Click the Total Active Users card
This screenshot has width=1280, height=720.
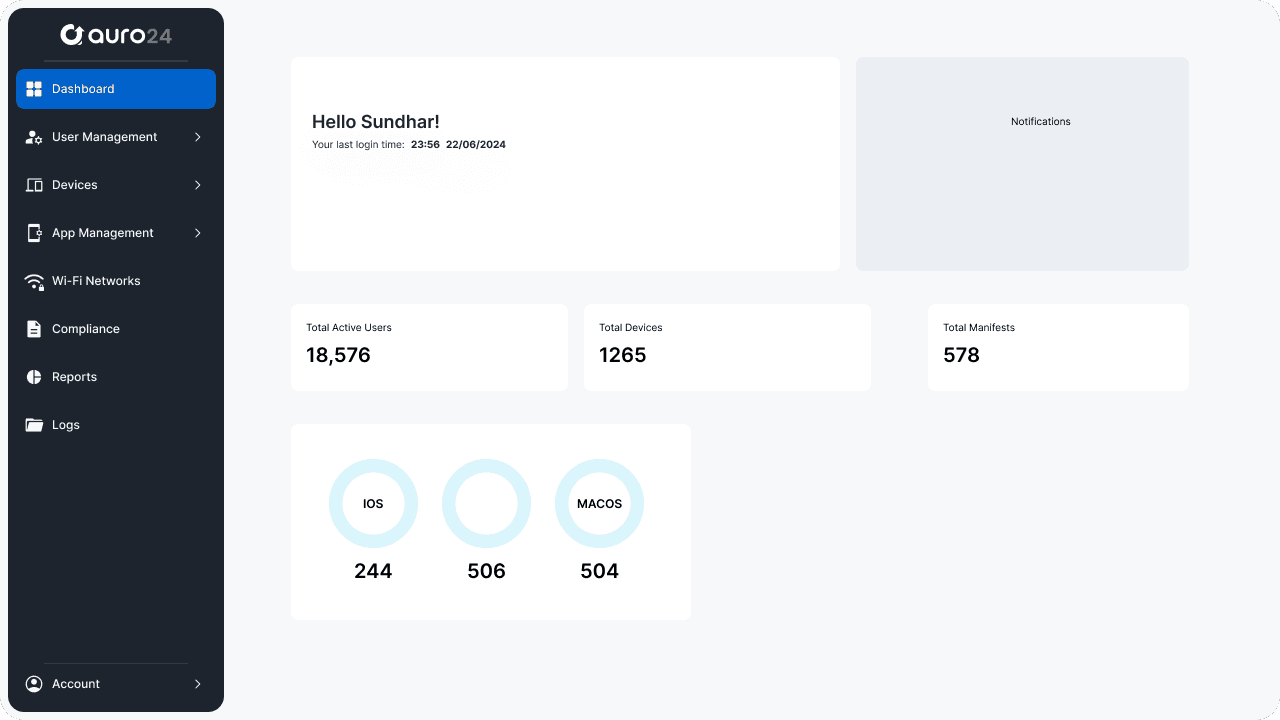429,347
